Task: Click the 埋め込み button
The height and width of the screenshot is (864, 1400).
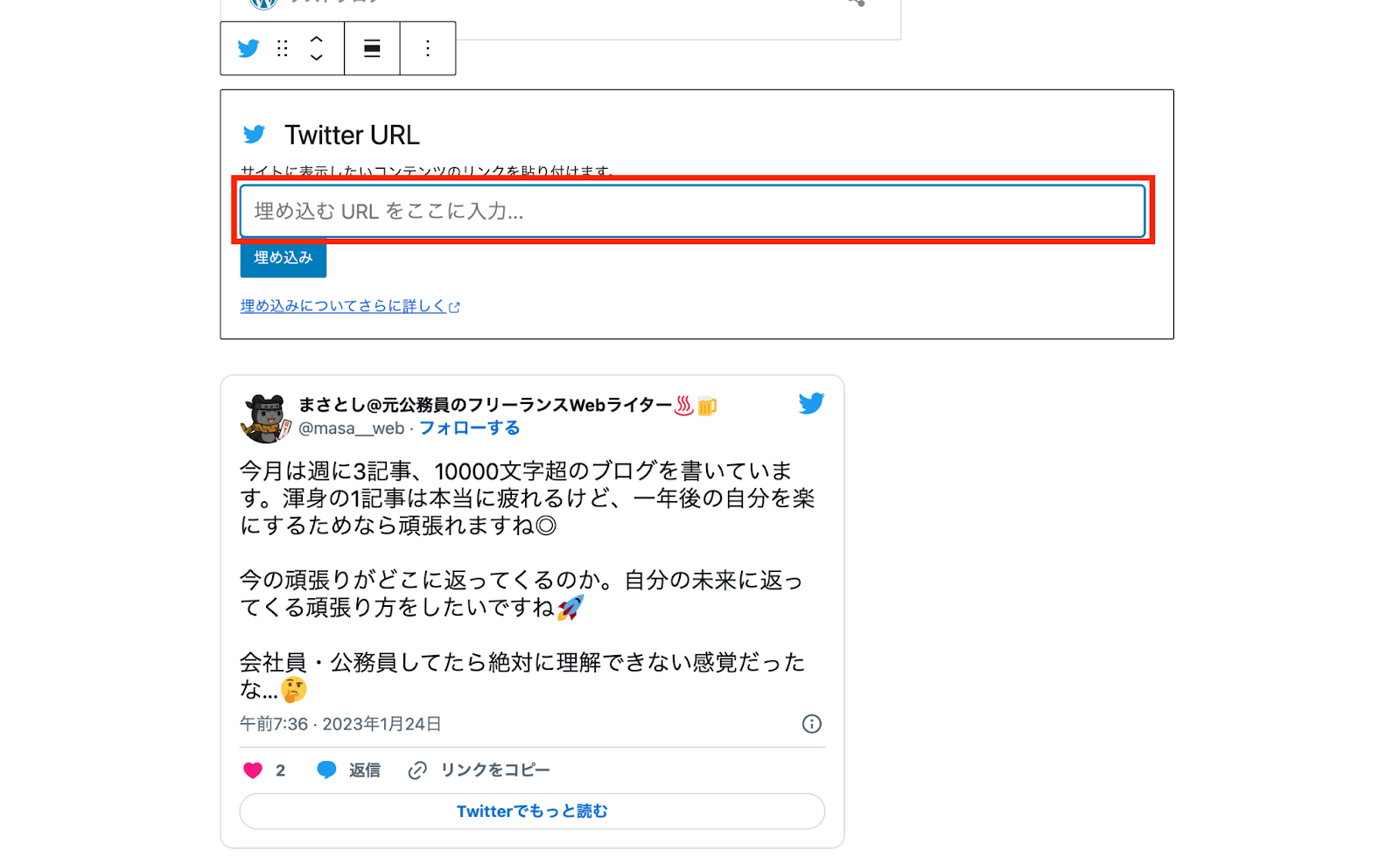Action: coord(283,258)
